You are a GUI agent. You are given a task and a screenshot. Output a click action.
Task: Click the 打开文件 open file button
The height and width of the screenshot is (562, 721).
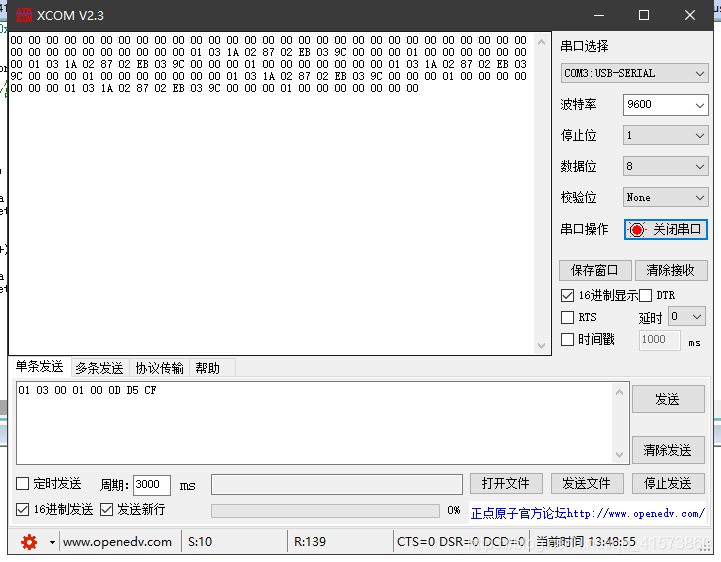pos(506,483)
